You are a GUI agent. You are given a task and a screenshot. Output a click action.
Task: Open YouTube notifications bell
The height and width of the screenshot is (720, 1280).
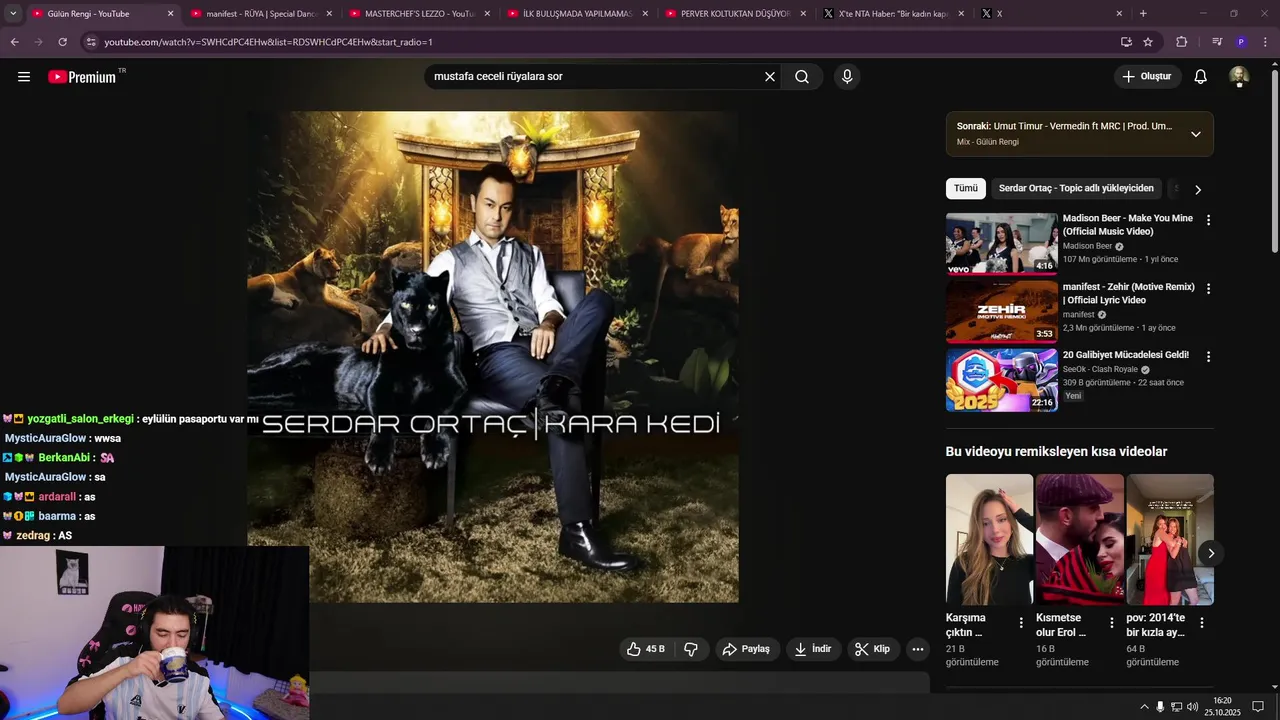click(1201, 77)
